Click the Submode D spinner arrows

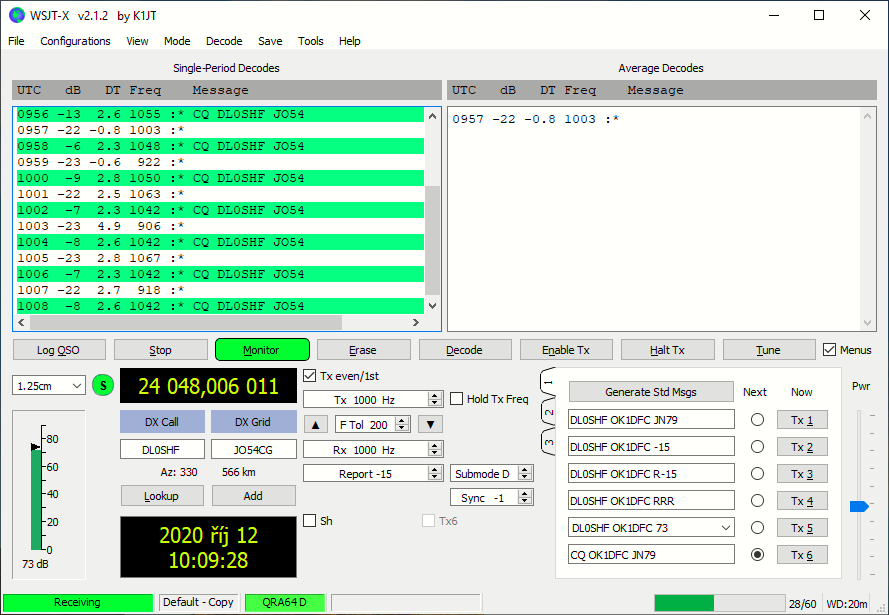(525, 473)
